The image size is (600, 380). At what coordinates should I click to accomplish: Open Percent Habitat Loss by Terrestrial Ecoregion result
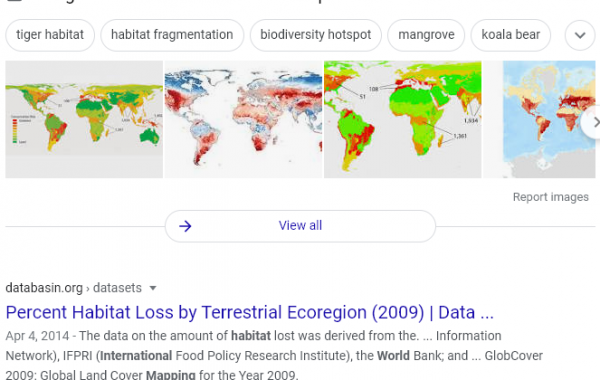249,312
